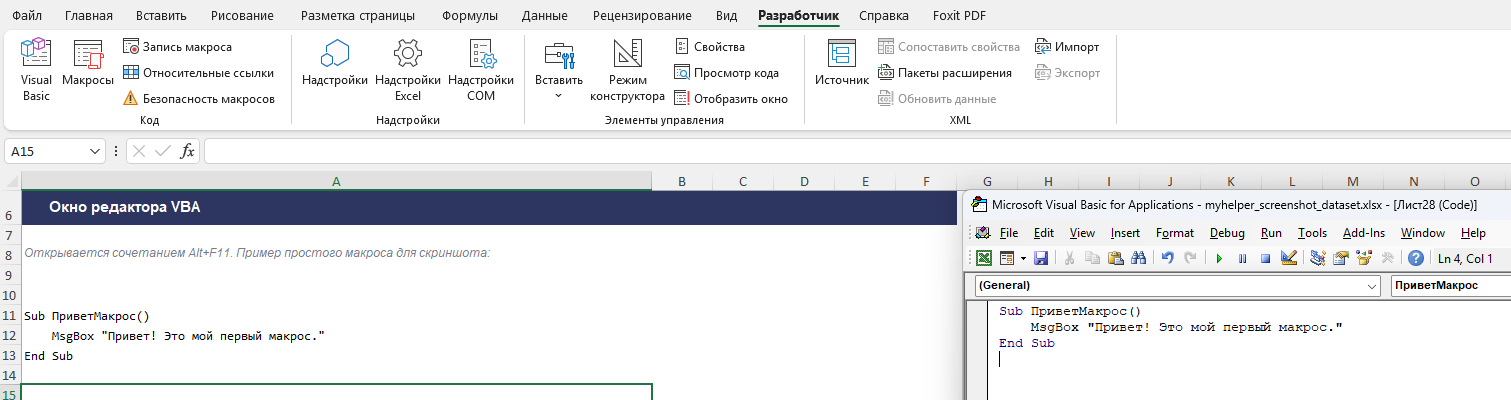Open Format menu in VBA window
This screenshot has width=1511, height=400.
tap(1175, 233)
